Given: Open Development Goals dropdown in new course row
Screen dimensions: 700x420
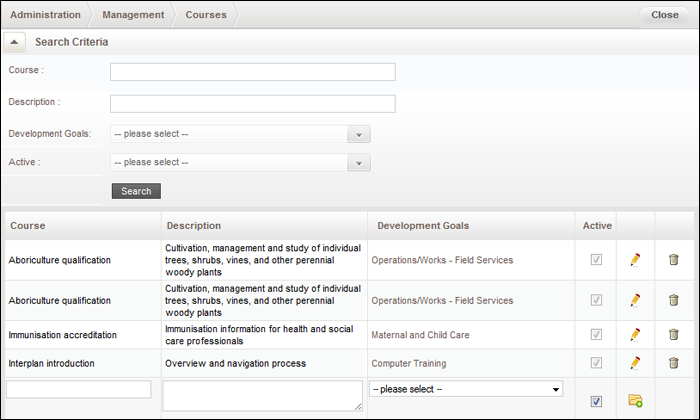Looking at the screenshot, I should tap(466, 389).
